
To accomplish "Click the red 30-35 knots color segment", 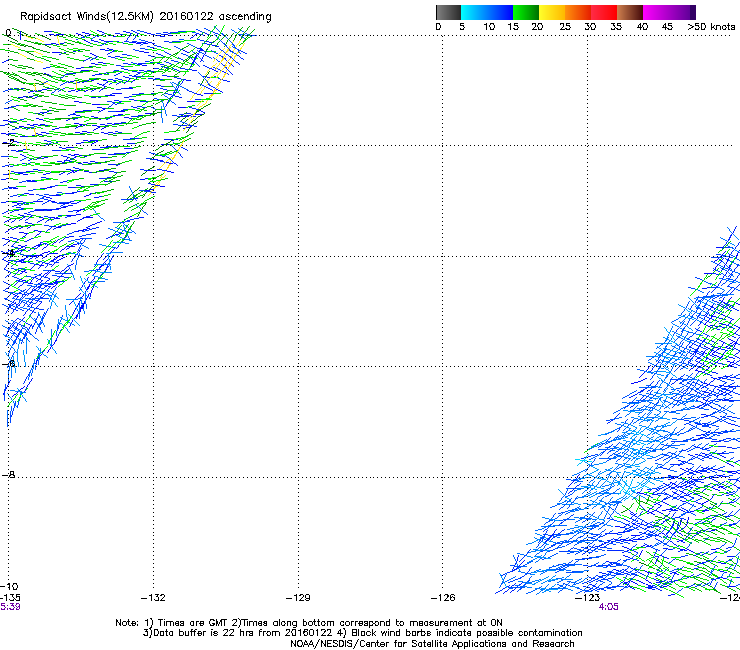I will [604, 12].
